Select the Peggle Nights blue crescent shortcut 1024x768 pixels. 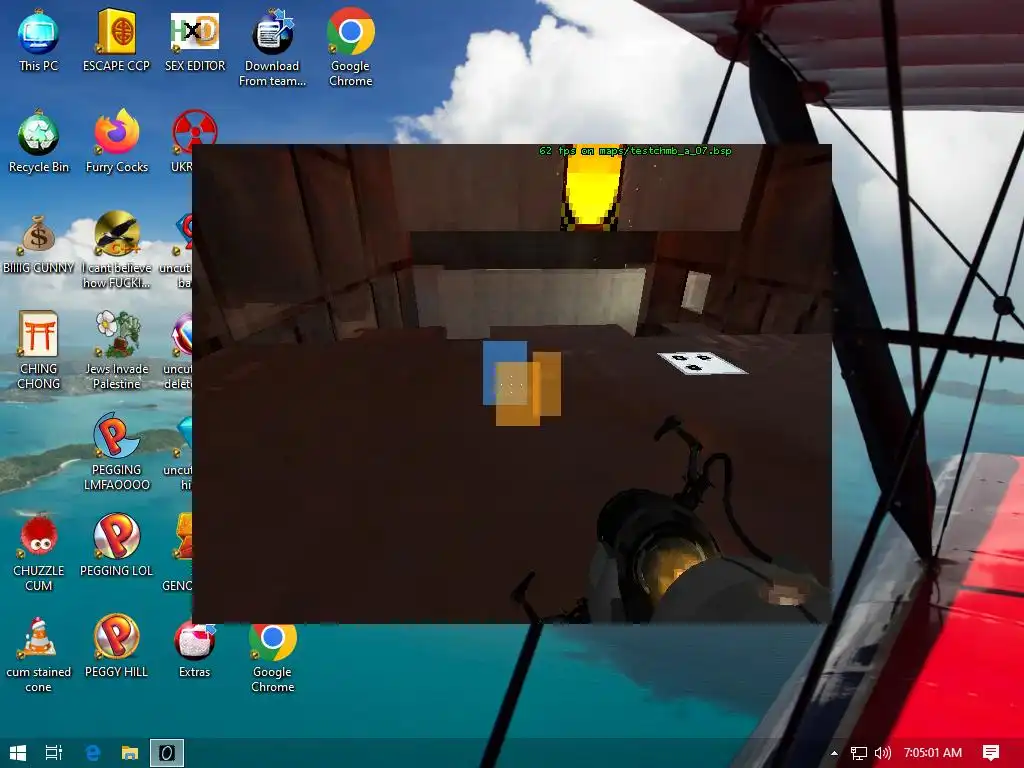116,452
